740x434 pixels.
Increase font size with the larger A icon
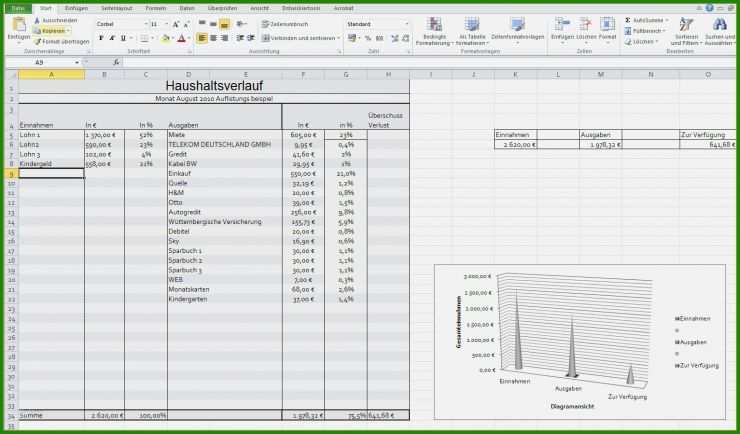pos(176,24)
